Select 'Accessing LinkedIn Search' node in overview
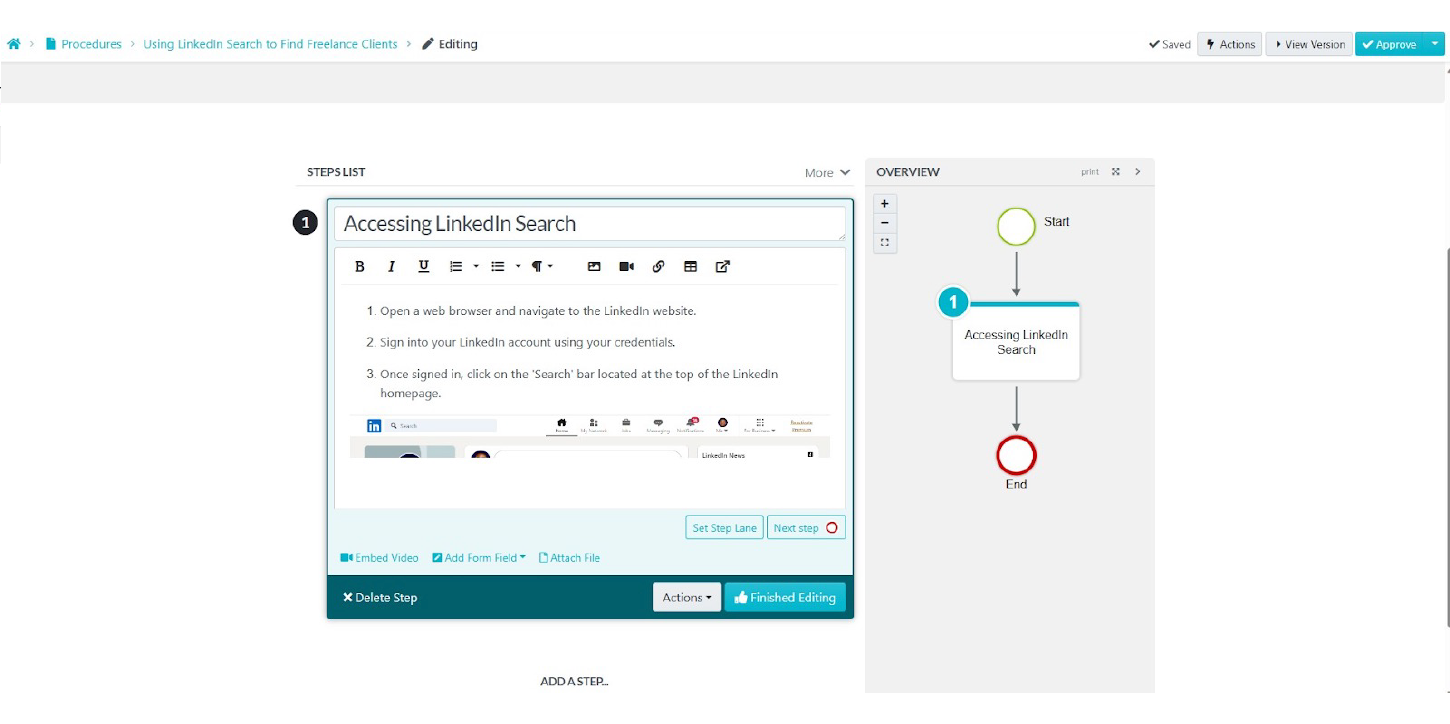The width and height of the screenshot is (1450, 724). coord(1016,341)
